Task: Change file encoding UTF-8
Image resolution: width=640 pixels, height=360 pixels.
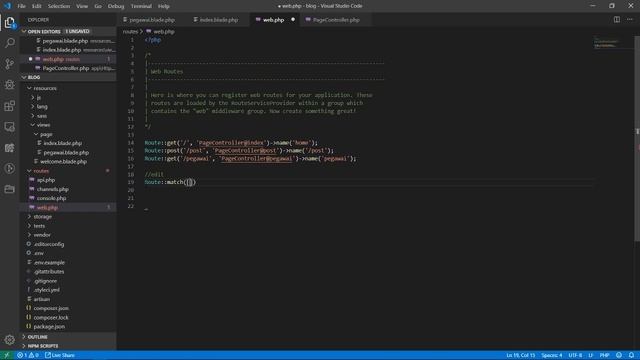Action: point(575,355)
